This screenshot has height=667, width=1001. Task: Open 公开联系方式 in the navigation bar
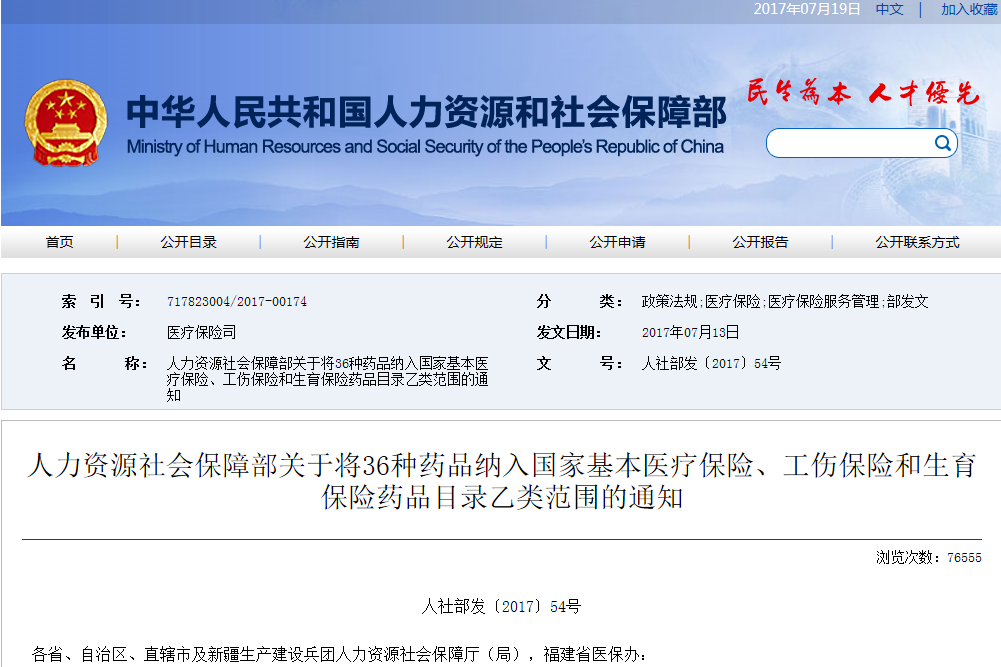point(917,242)
